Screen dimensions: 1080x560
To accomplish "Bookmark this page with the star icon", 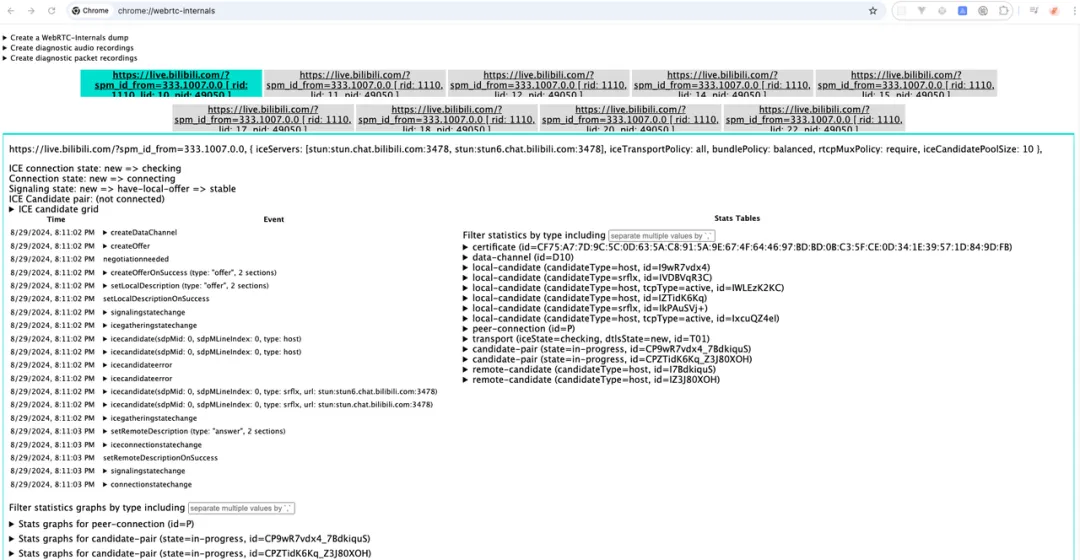I will tap(873, 11).
